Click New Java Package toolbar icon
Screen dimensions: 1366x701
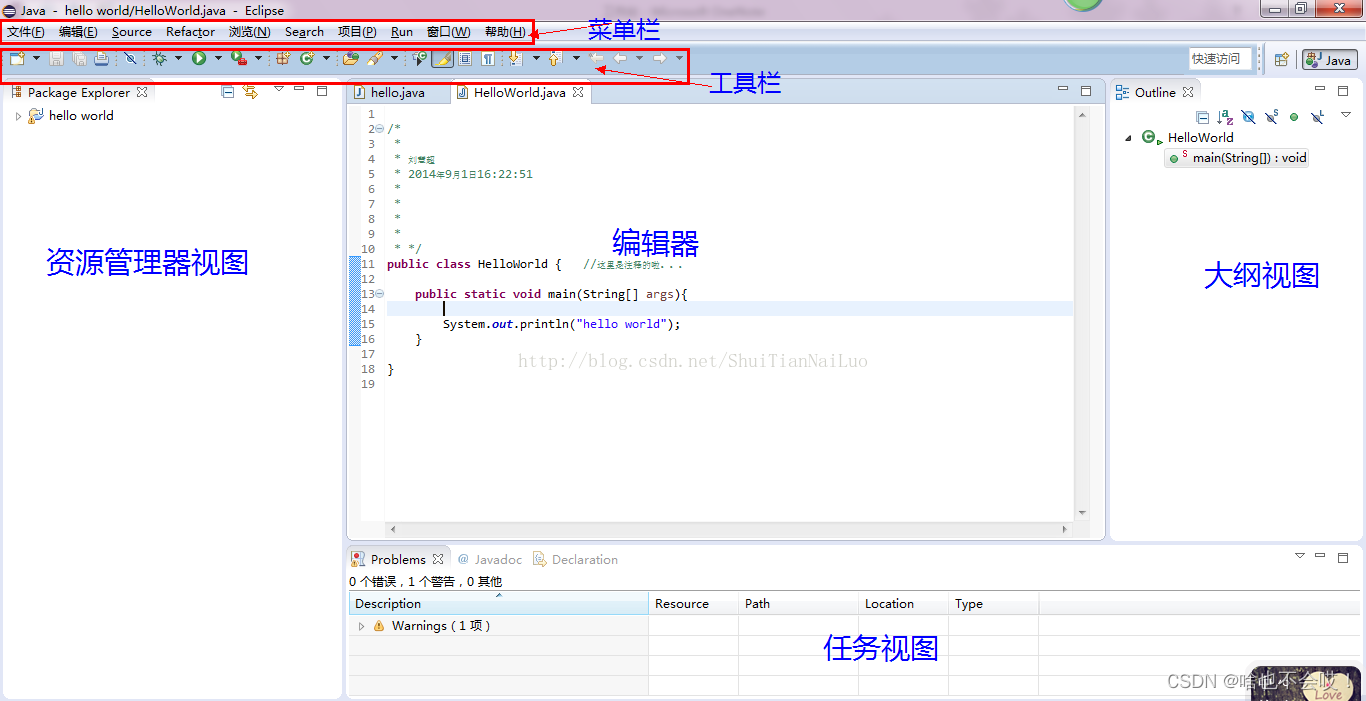tap(283, 59)
